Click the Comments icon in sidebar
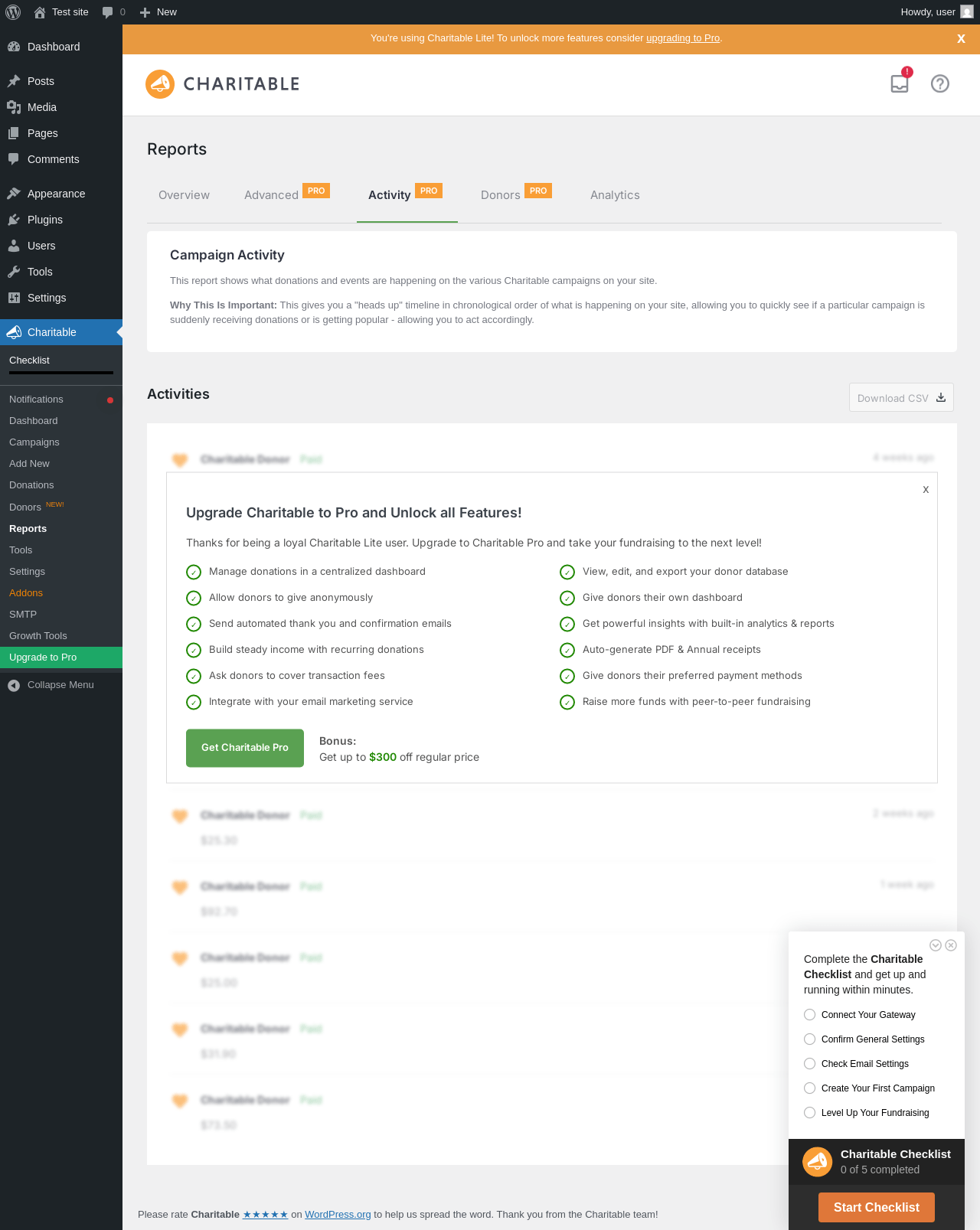The height and width of the screenshot is (1230, 980). pyautogui.click(x=14, y=159)
